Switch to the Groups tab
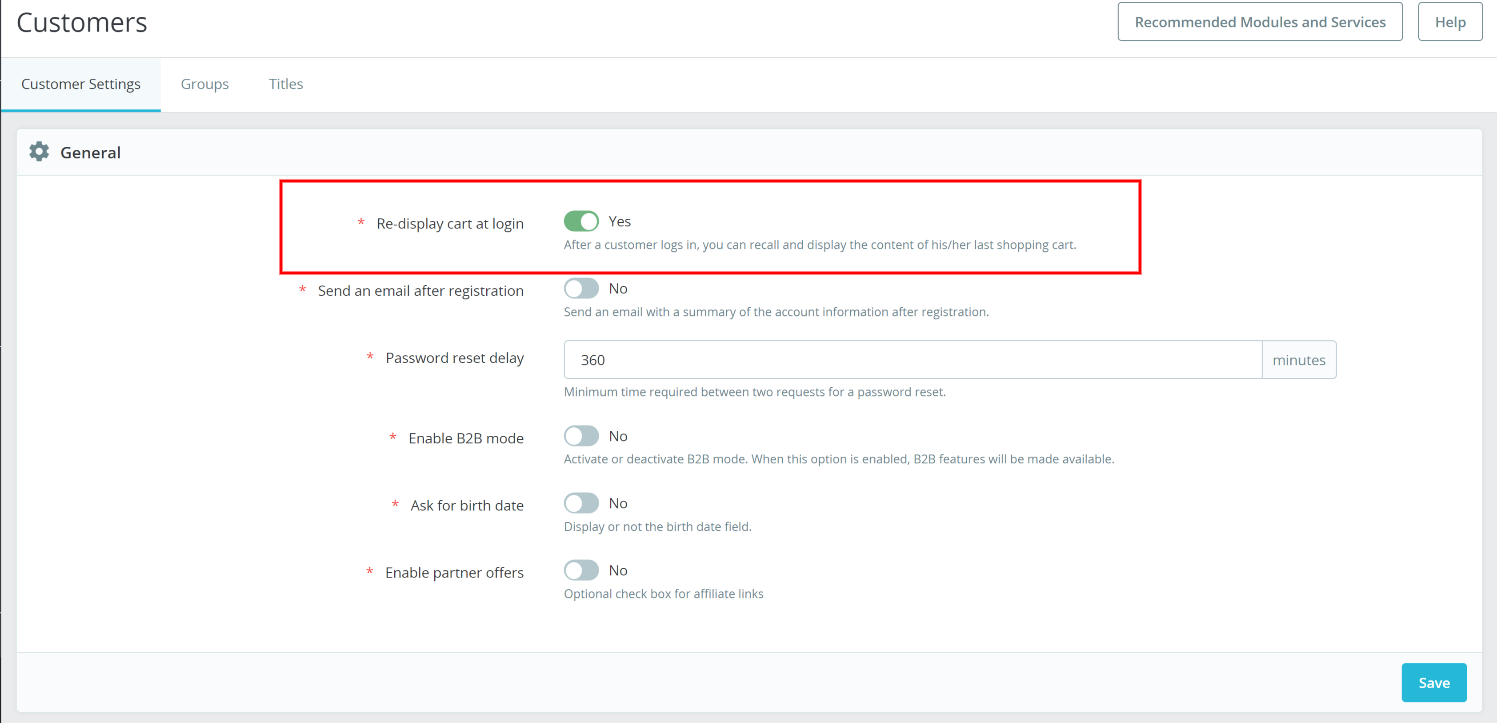The width and height of the screenshot is (1497, 723). point(205,84)
